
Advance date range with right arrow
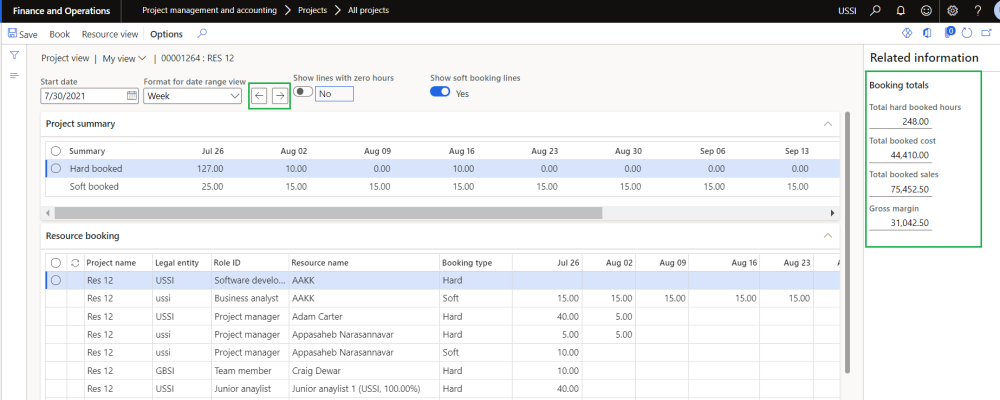coord(280,96)
